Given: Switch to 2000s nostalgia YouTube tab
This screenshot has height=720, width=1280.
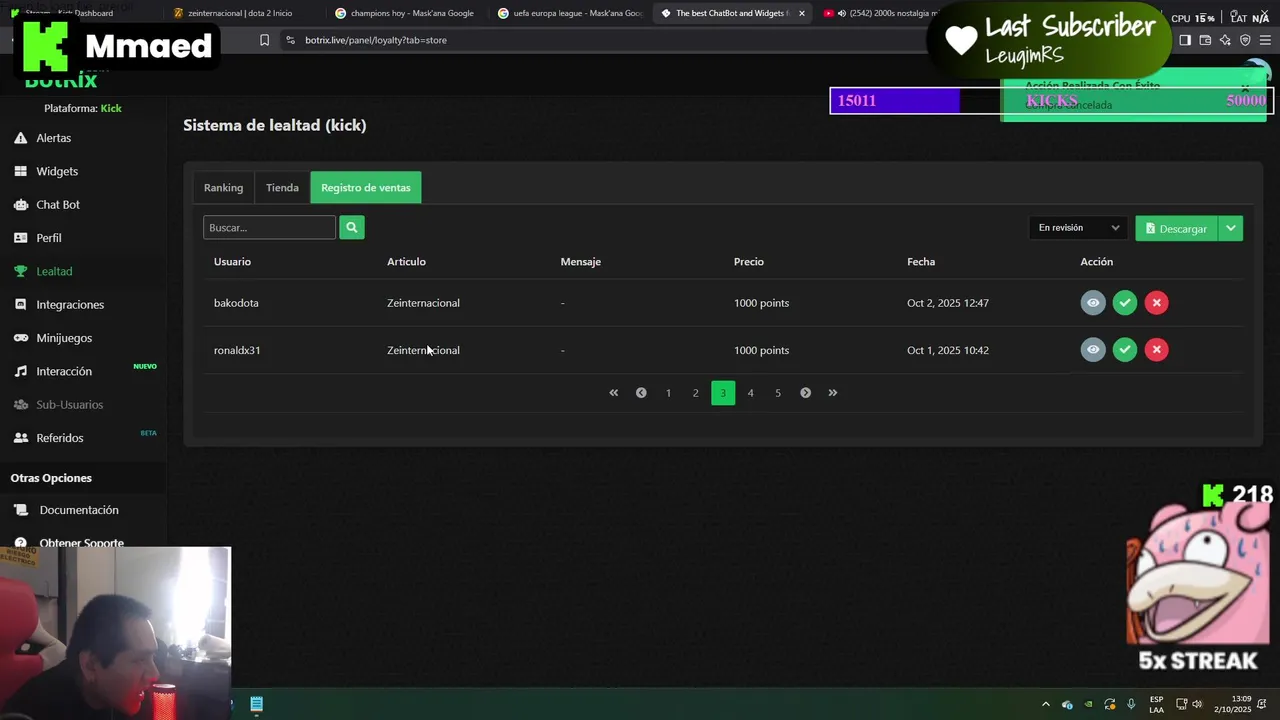Looking at the screenshot, I should pos(890,13).
